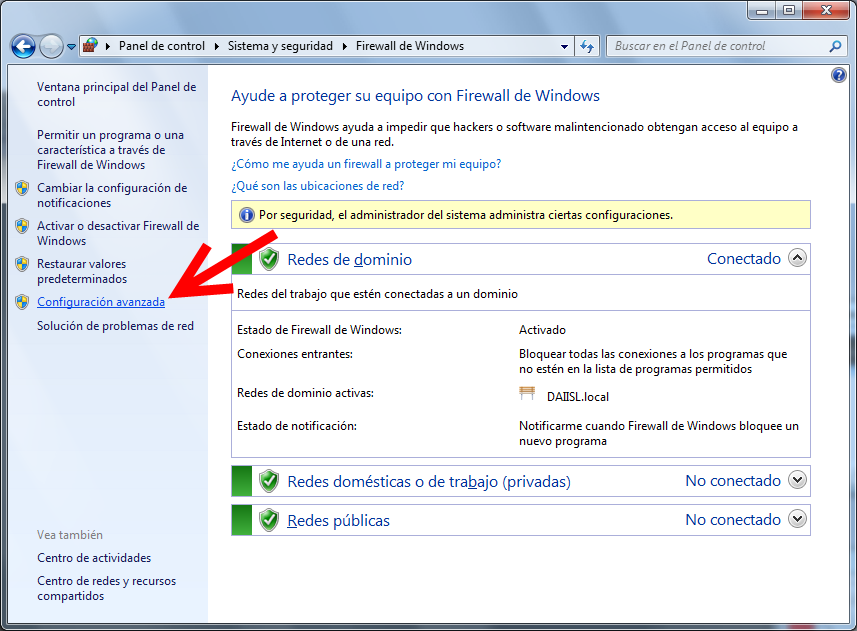The image size is (857, 631).
Task: Click green shield of 'Redes domésticas o de trabajo'
Action: (268, 481)
